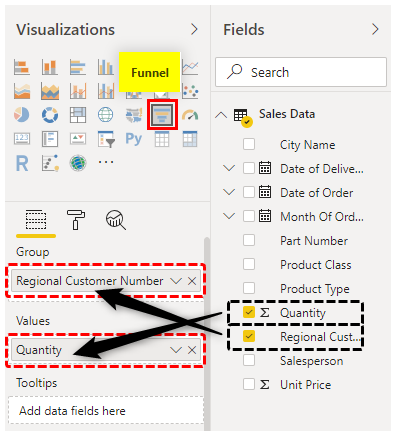
Task: Remove Regional Customer Number from Group
Action: click(x=192, y=281)
